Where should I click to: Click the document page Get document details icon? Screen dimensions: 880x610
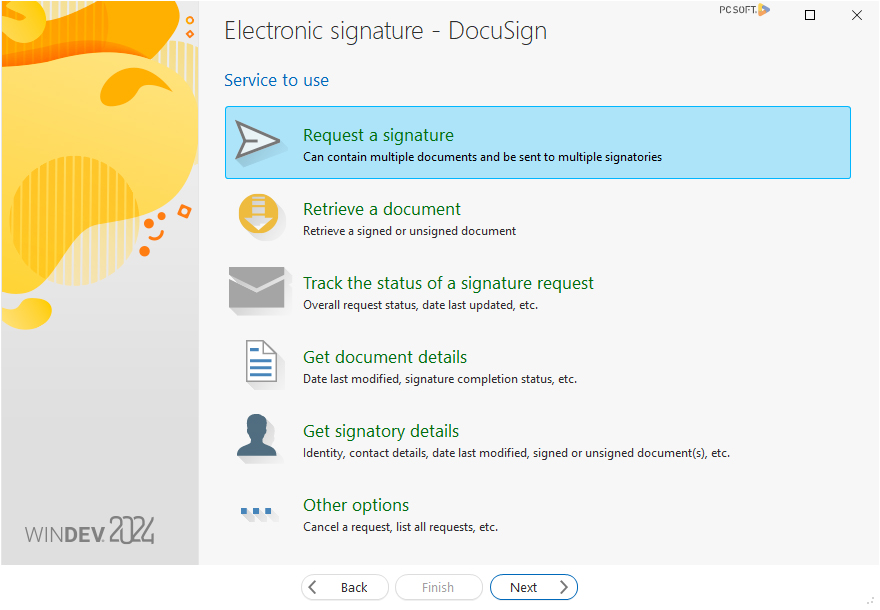262,363
